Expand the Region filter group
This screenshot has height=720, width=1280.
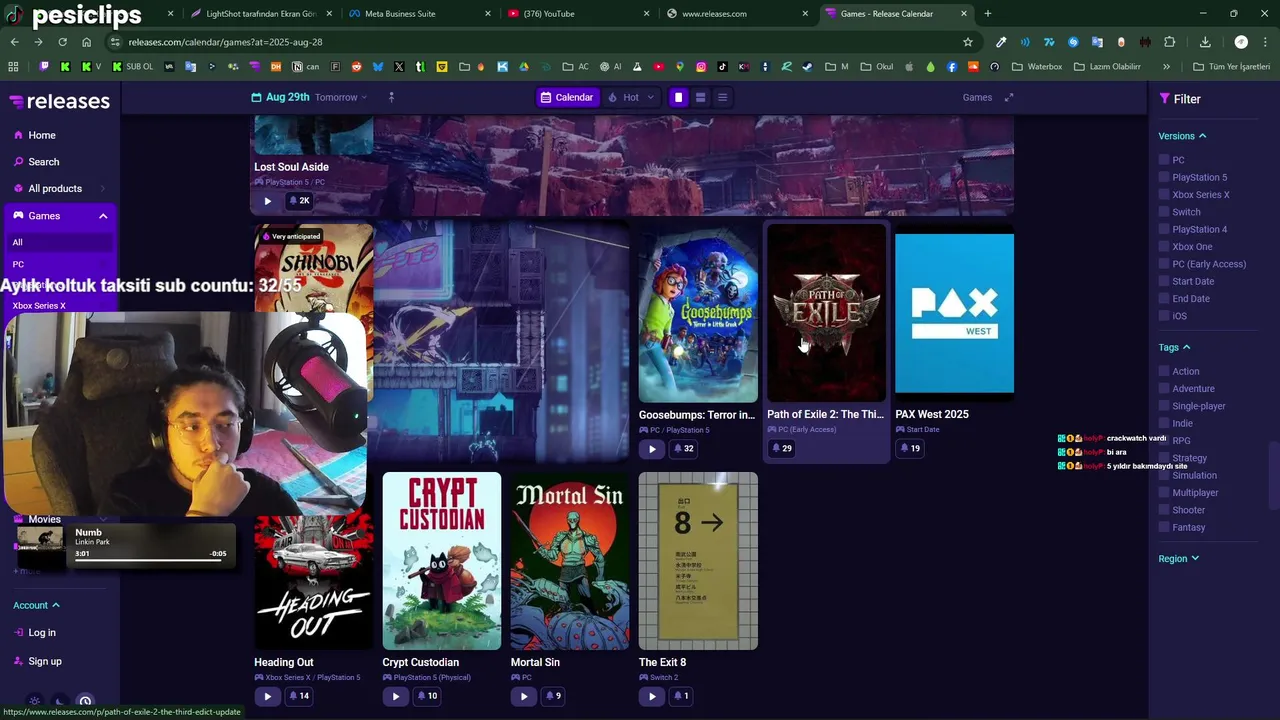(1178, 559)
